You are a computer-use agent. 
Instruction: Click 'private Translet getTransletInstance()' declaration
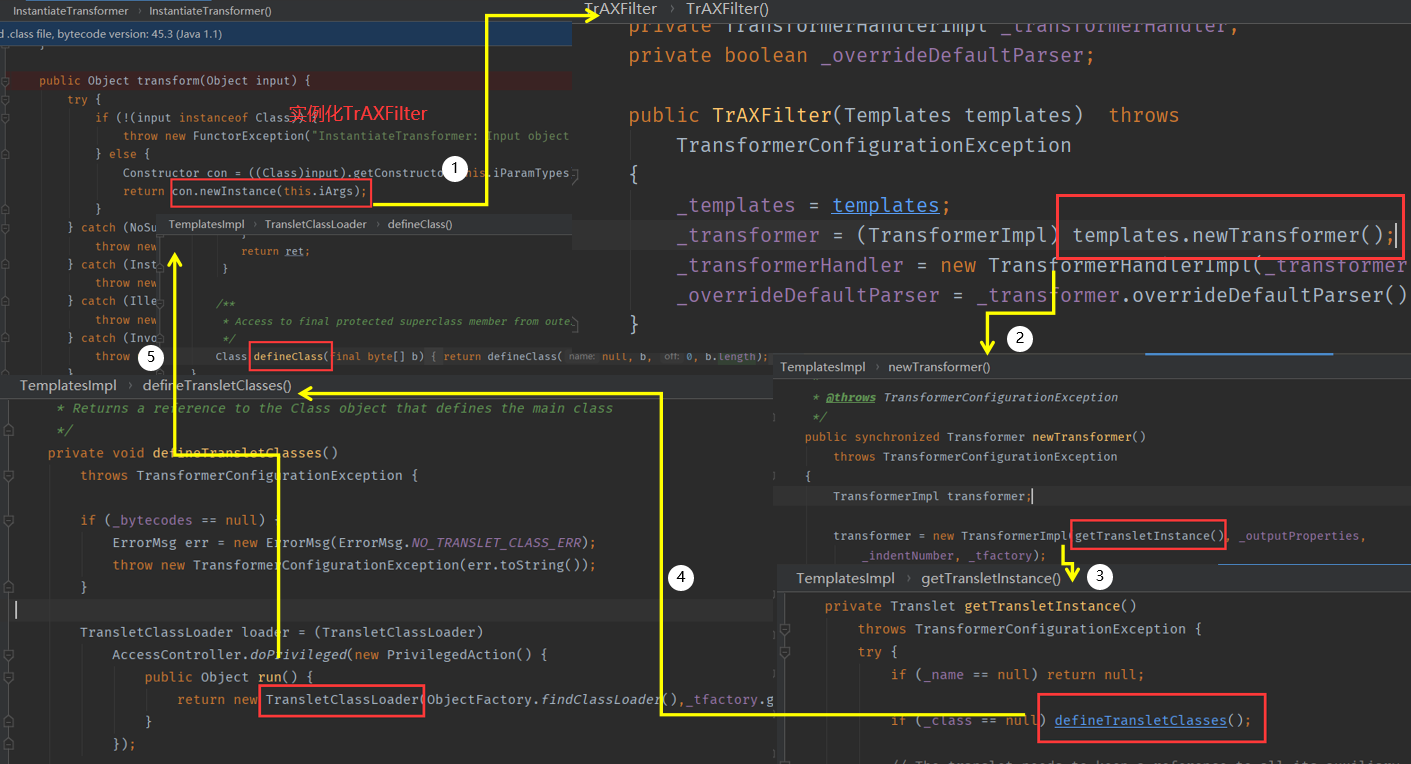coord(980,606)
